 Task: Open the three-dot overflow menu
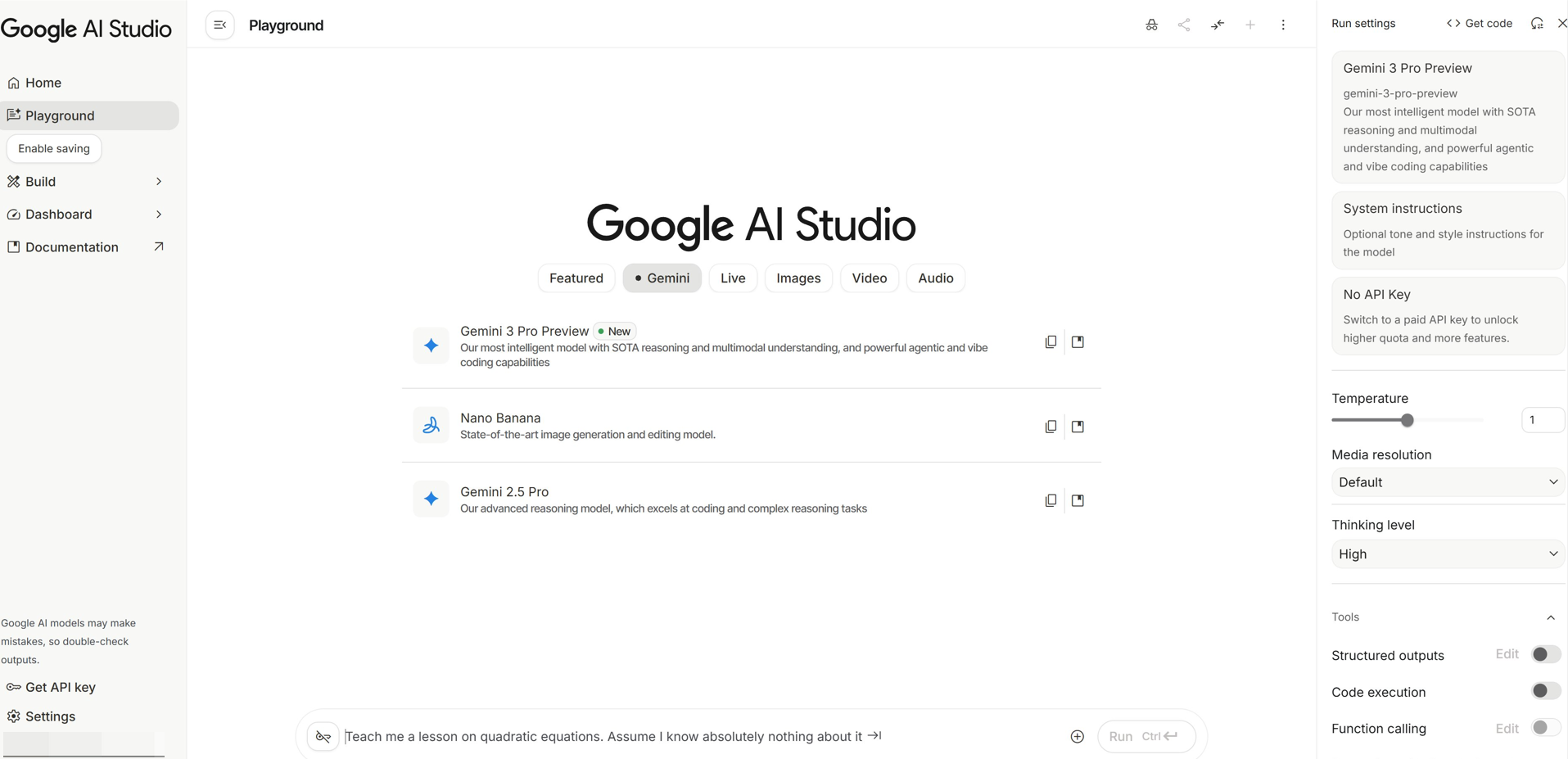[x=1283, y=25]
